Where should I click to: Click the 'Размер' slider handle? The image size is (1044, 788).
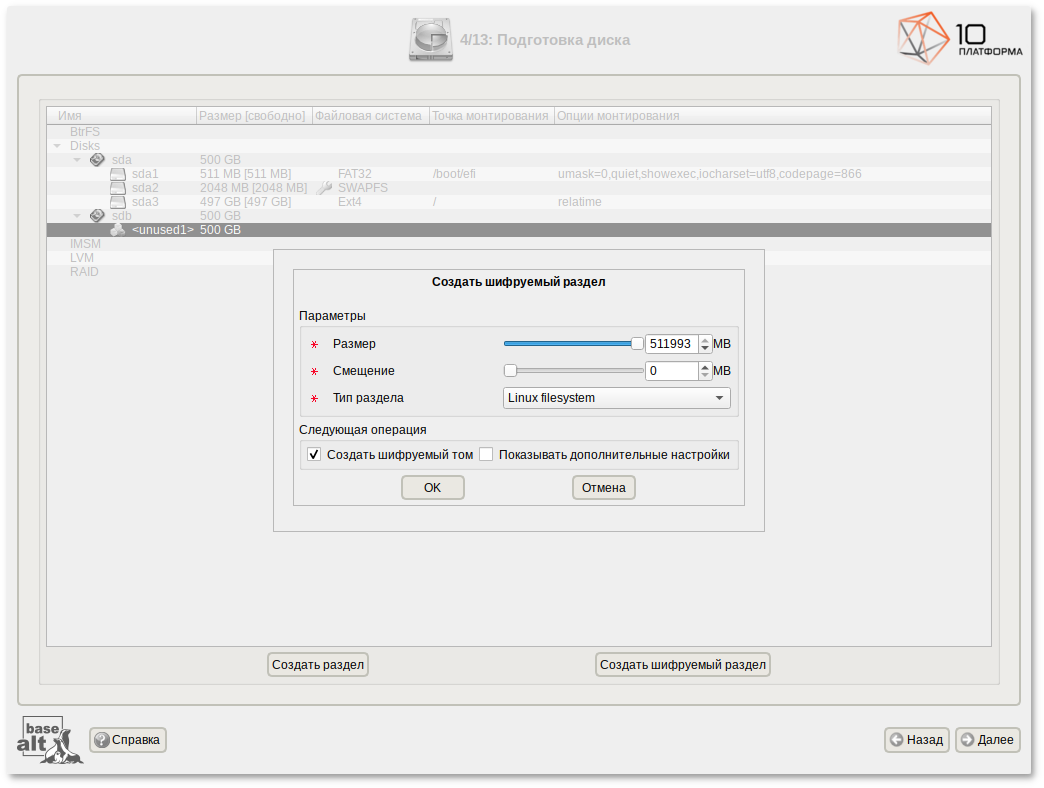637,343
